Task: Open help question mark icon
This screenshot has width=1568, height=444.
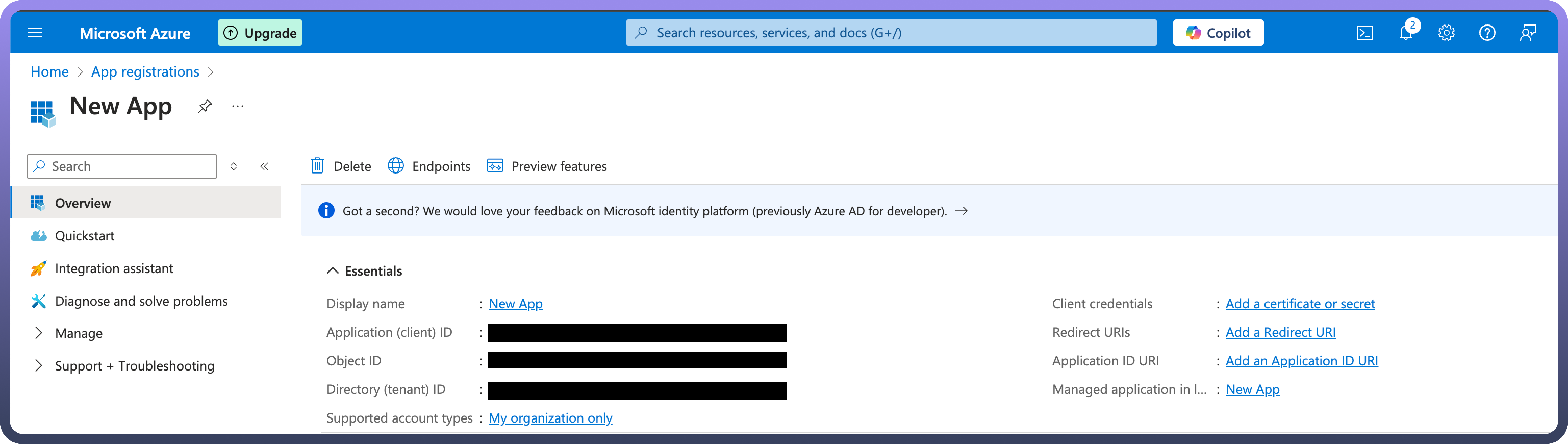Action: tap(1487, 33)
